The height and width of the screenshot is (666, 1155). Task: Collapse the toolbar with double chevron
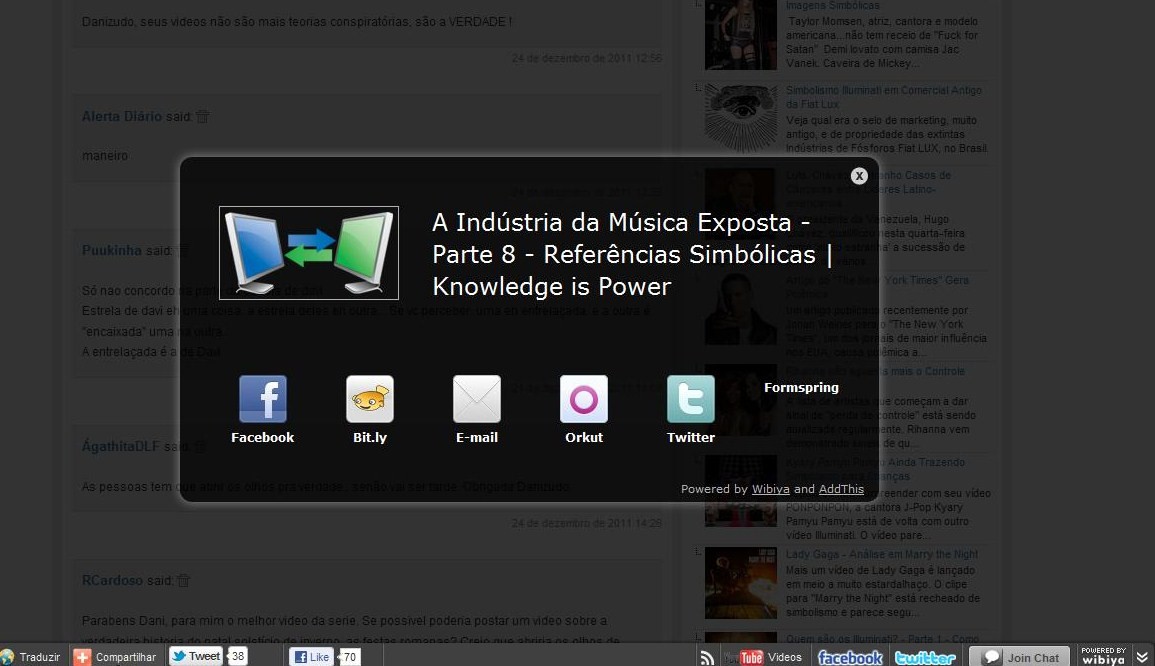pos(1142,656)
